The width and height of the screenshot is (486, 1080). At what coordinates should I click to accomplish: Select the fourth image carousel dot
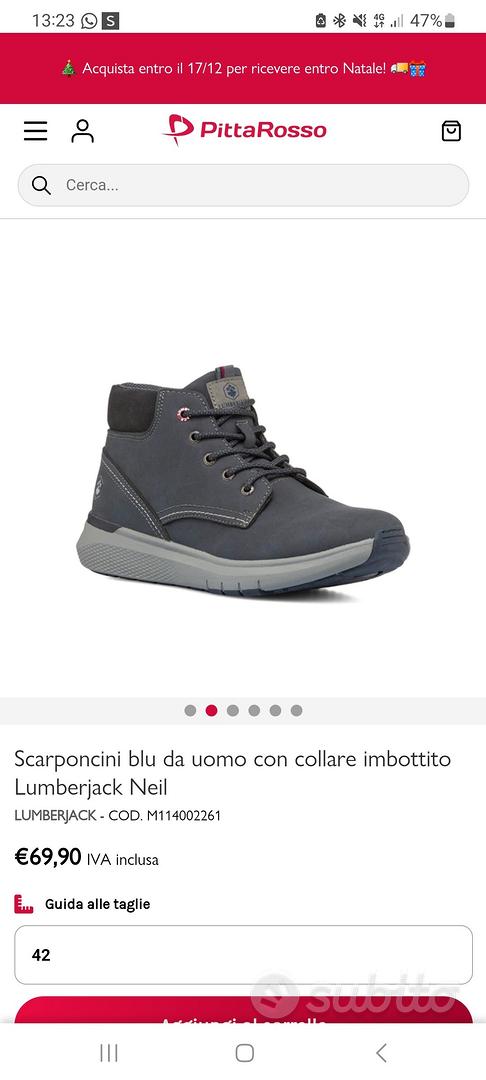254,711
